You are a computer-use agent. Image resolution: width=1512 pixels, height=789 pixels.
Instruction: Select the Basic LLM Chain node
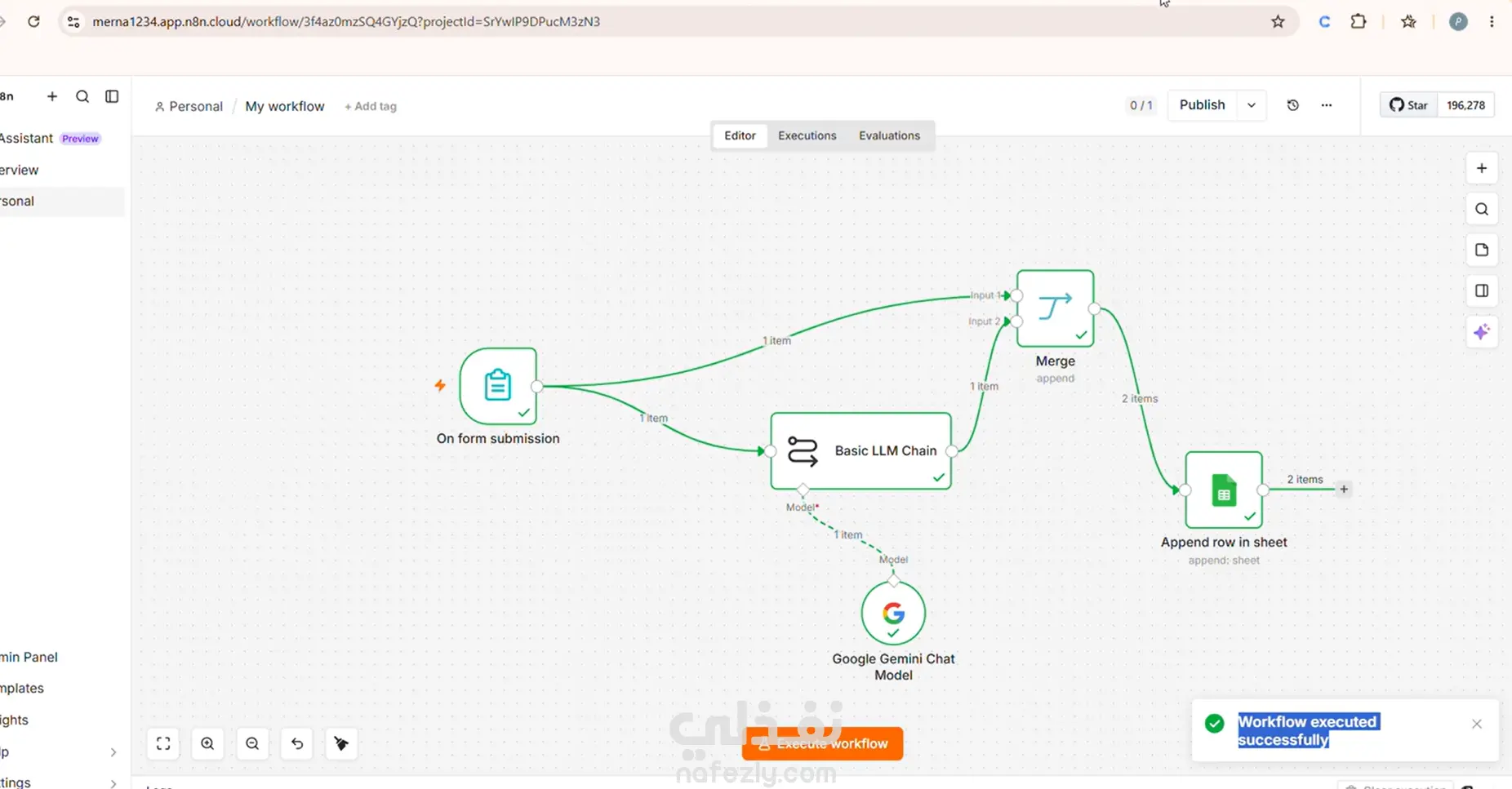[x=861, y=450]
